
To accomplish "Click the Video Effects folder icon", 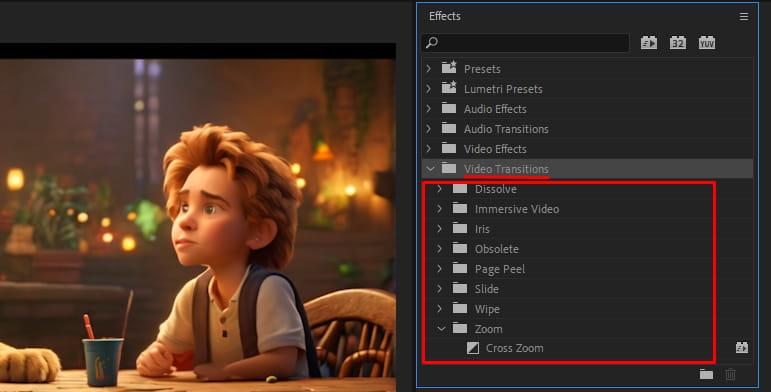I will coord(449,148).
